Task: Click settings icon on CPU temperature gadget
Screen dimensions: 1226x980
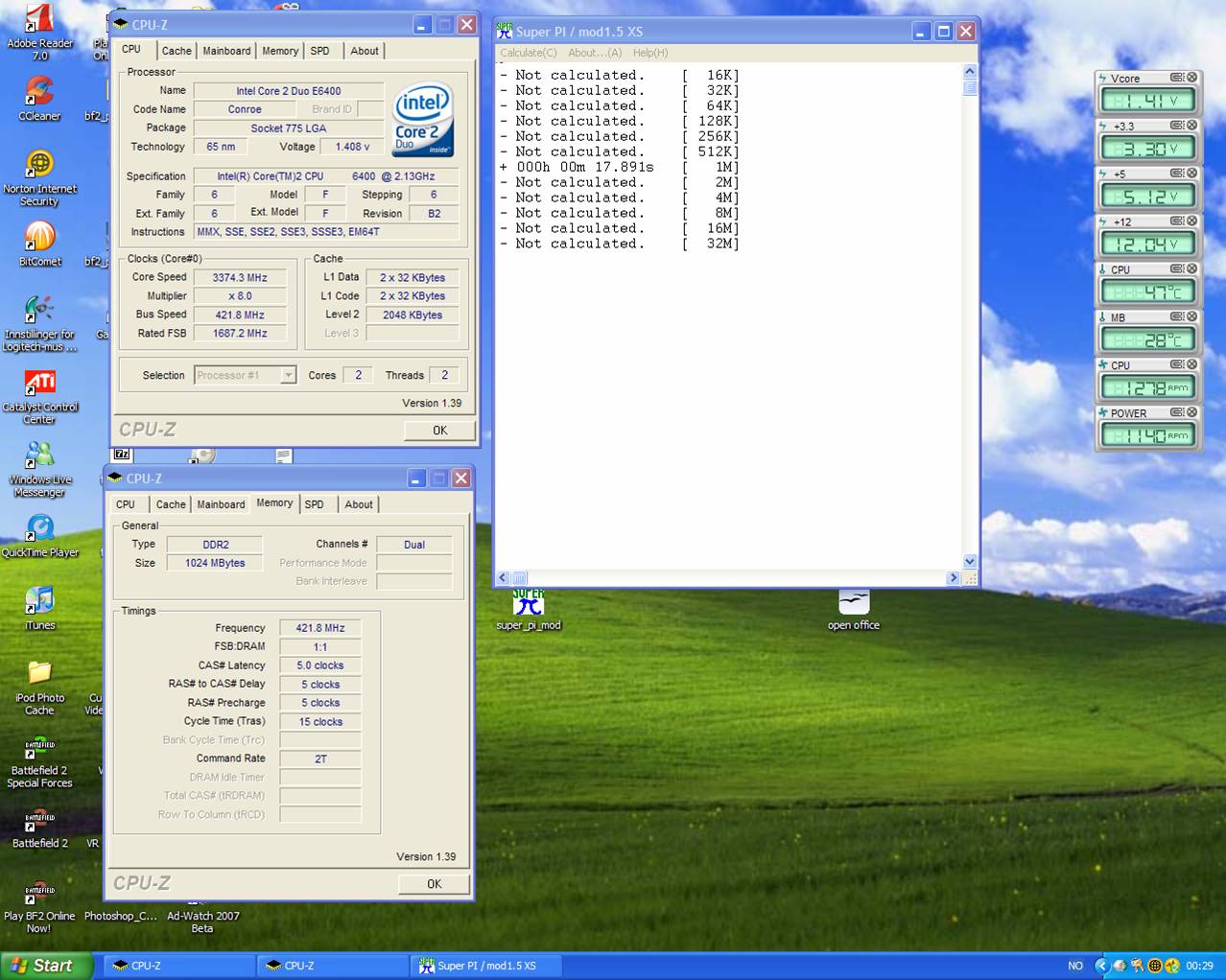Action: point(1176,269)
